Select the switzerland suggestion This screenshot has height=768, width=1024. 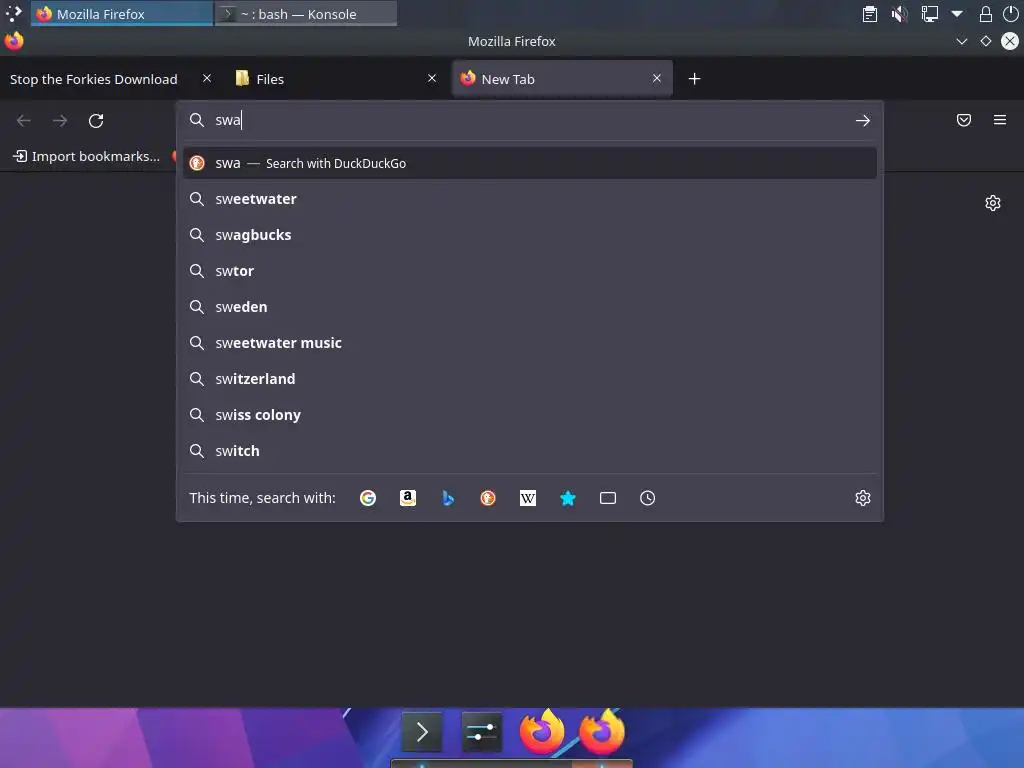(x=530, y=379)
